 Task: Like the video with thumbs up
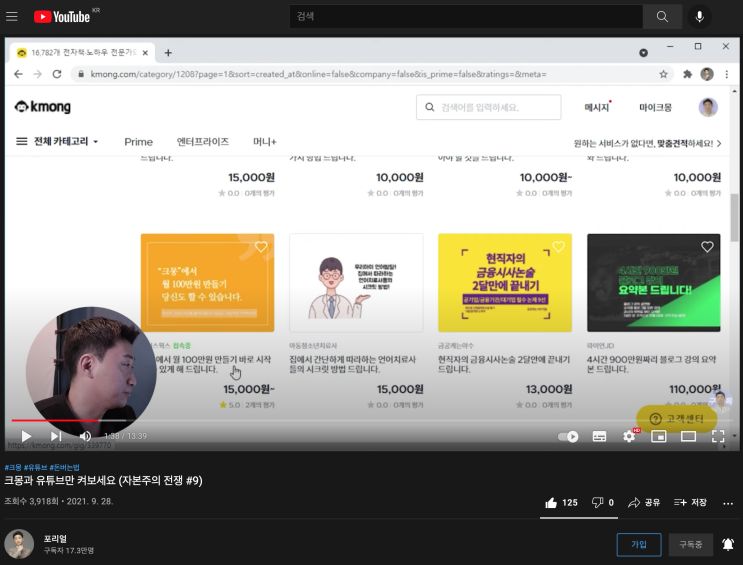click(561, 502)
